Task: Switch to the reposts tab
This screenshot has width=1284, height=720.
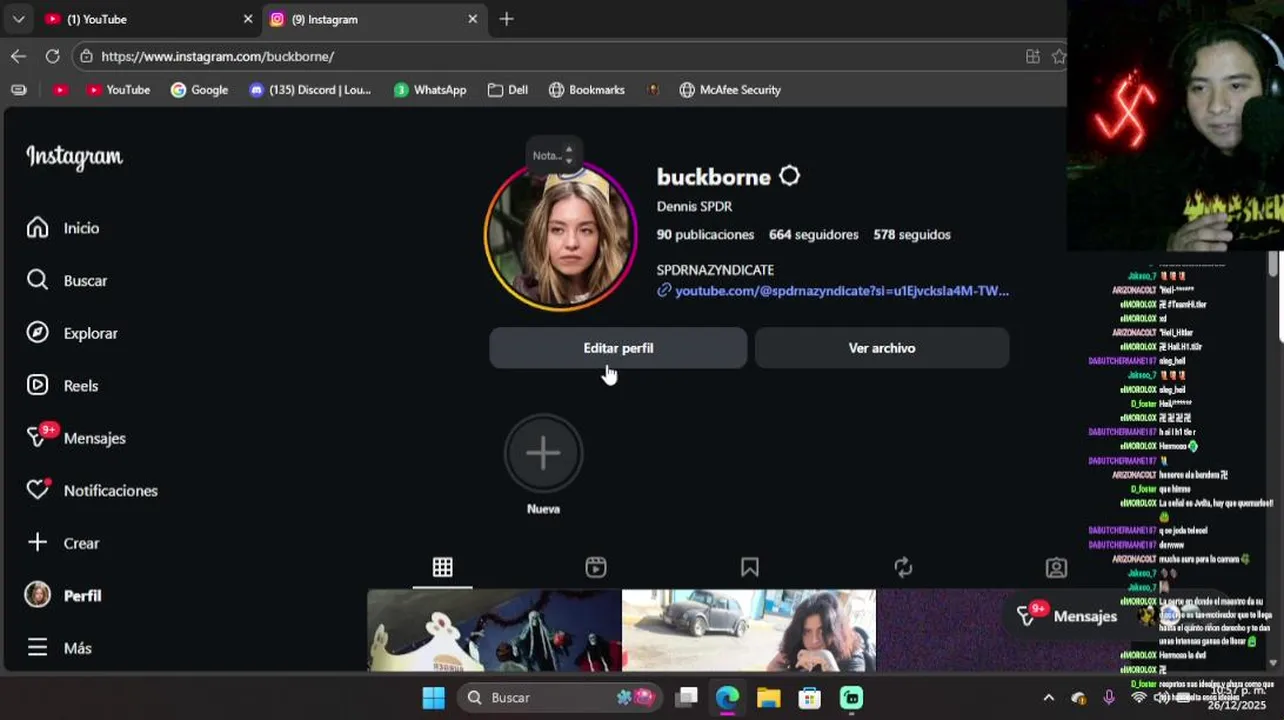Action: (x=903, y=567)
